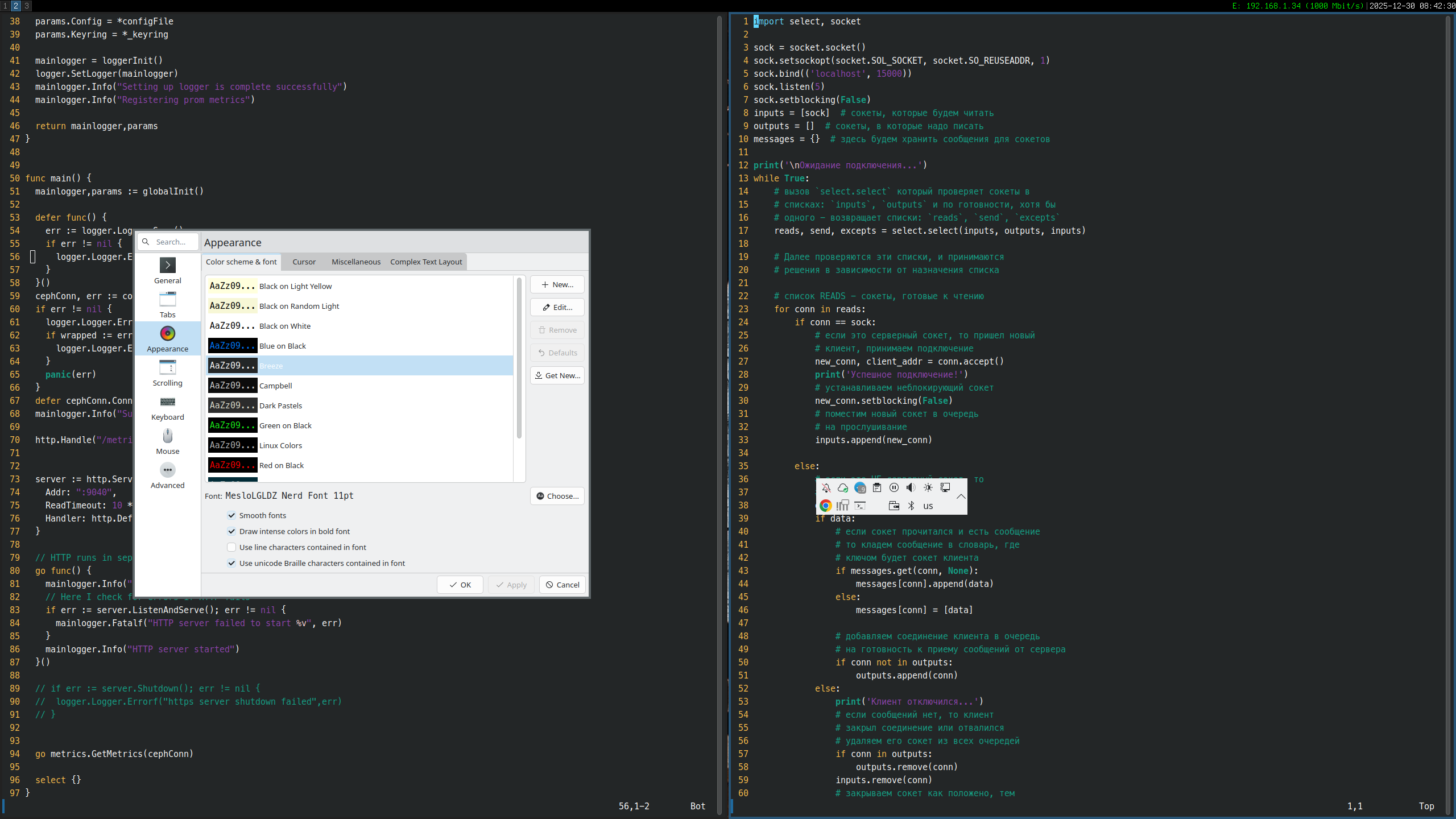
Task: Go to Keyboard settings section
Action: pos(167,407)
